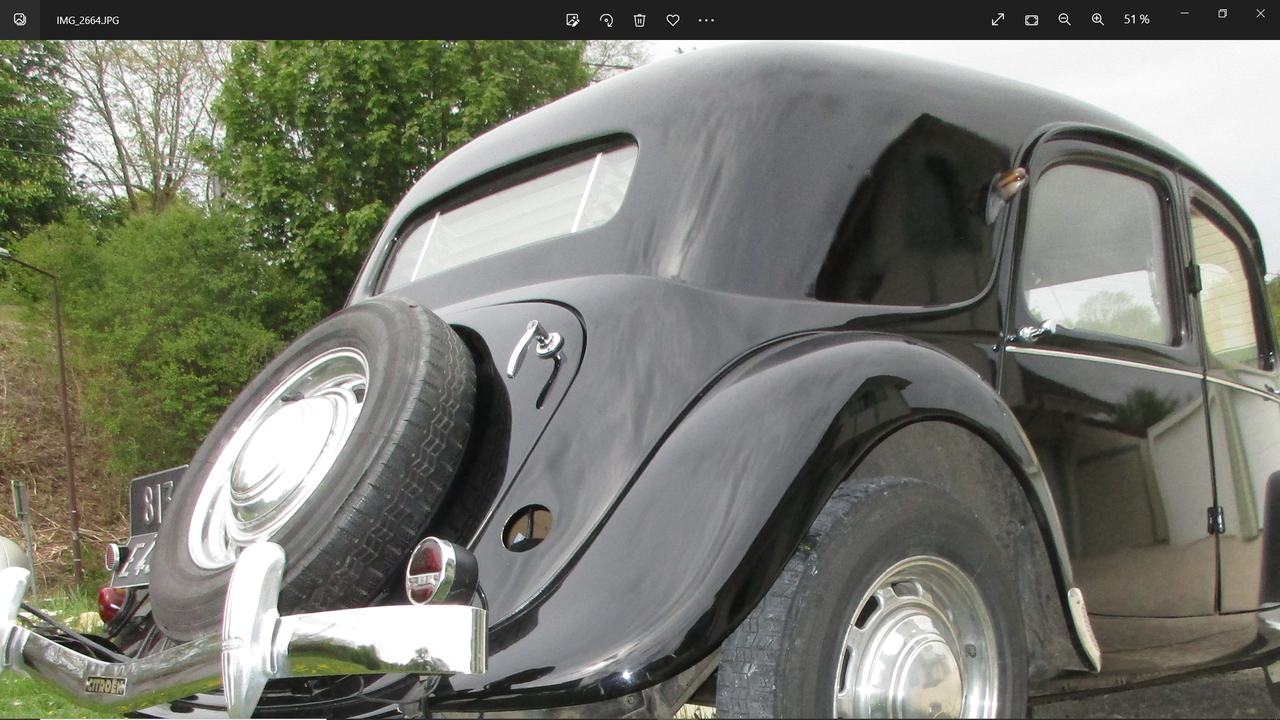
Task: Click the Photos app icon in title bar
Action: tap(20, 20)
